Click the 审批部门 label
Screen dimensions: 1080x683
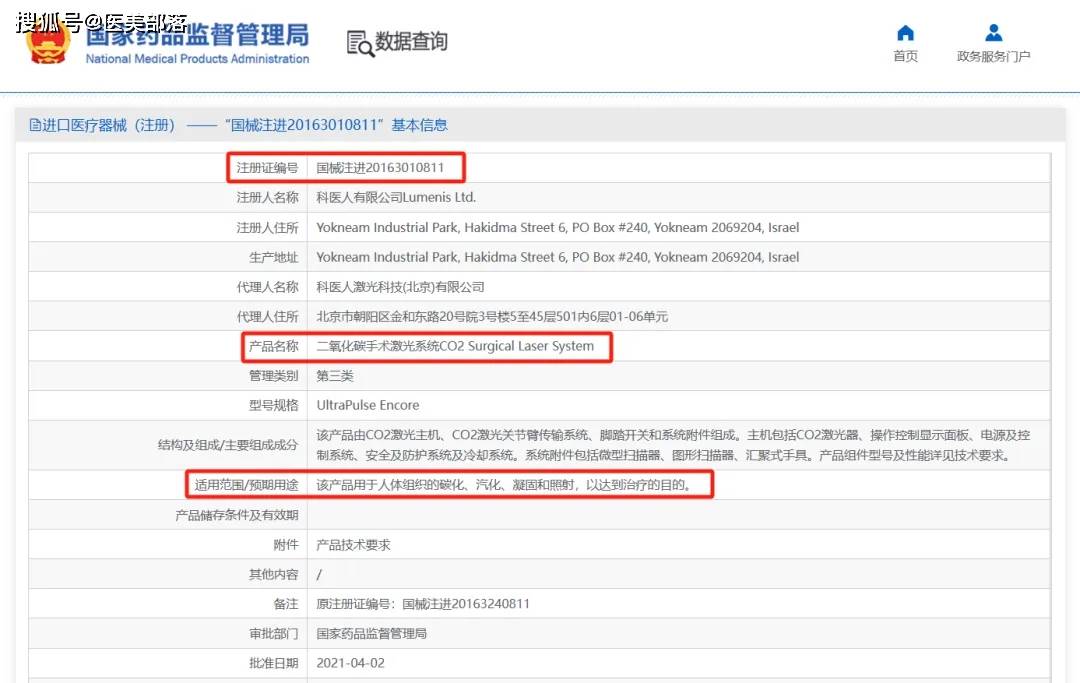tap(273, 633)
